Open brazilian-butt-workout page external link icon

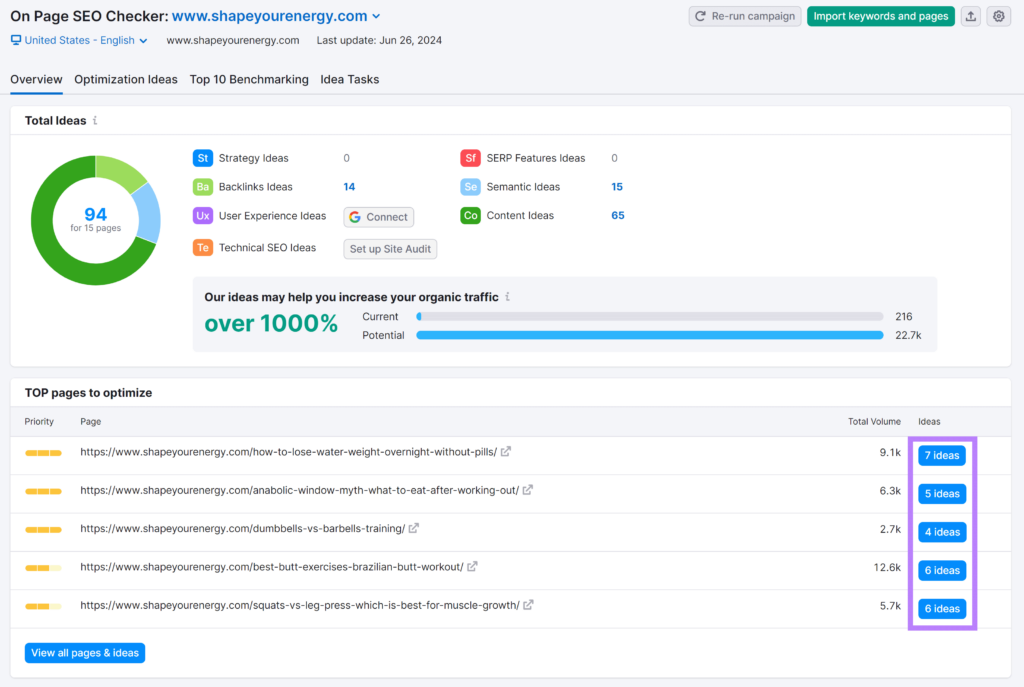pyautogui.click(x=472, y=567)
